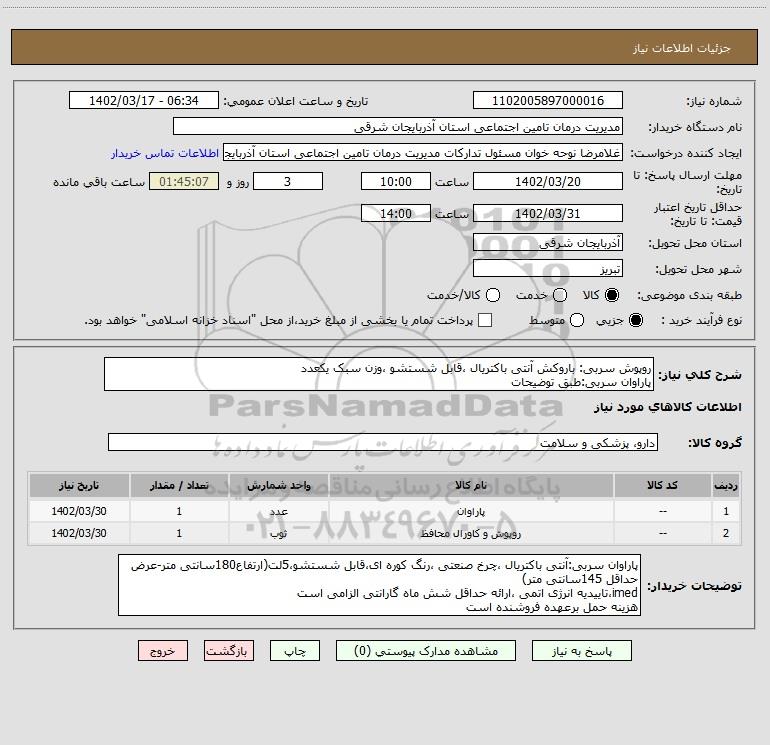Click row number 2 cell
The image size is (770, 745).
[x=726, y=533]
